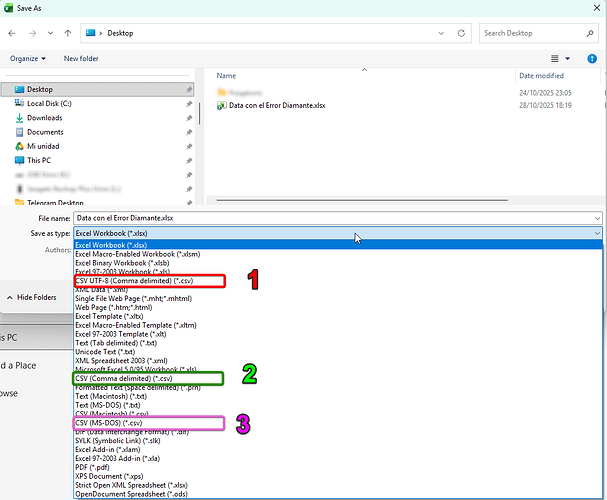Collapse the Save as type dropdown arrow
607x500 pixels.
coord(597,233)
